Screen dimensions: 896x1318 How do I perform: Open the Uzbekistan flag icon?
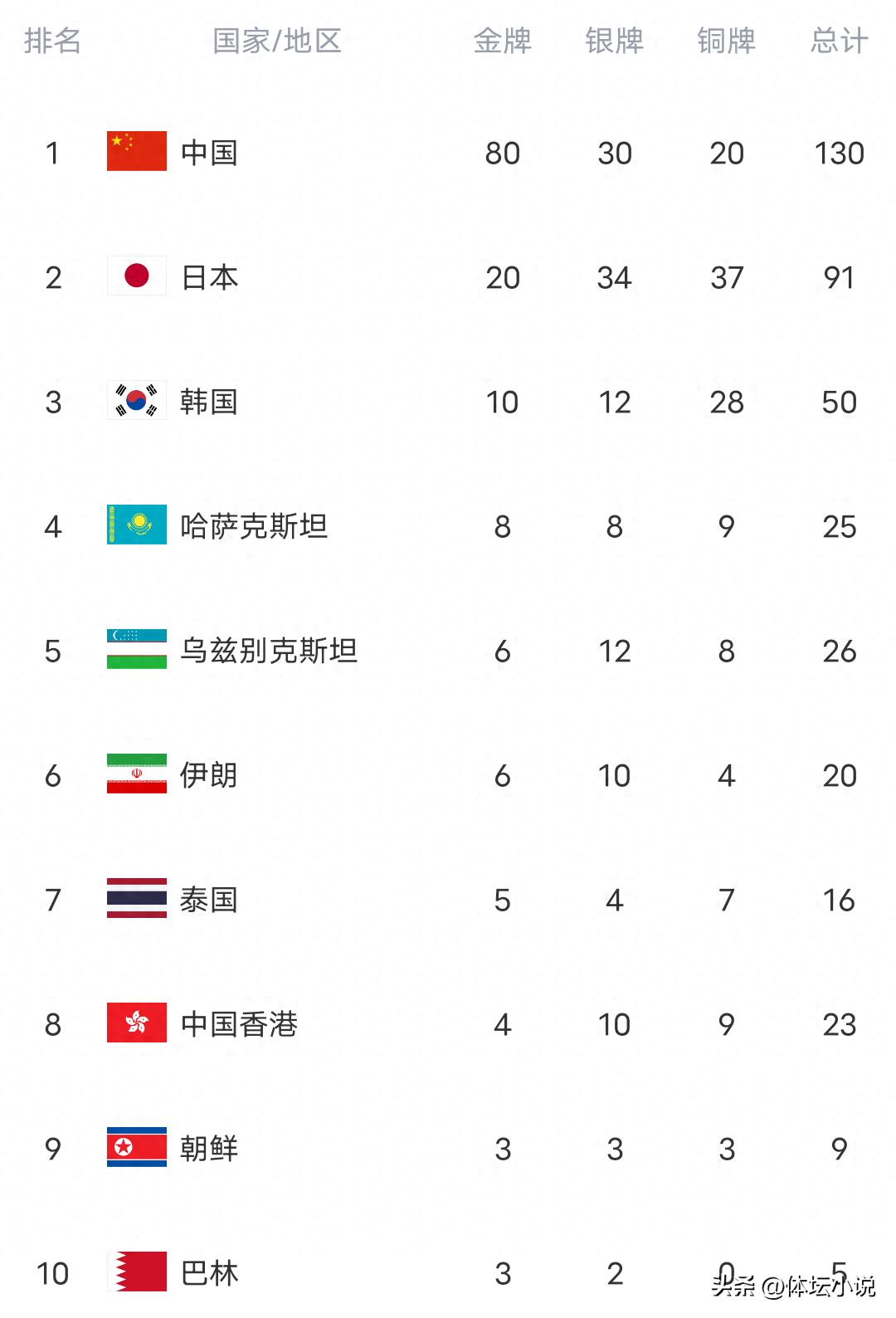click(137, 650)
